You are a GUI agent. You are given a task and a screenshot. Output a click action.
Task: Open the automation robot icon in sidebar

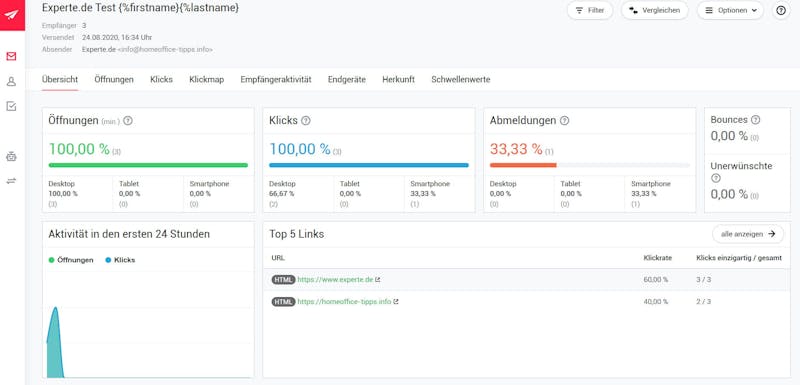click(11, 157)
